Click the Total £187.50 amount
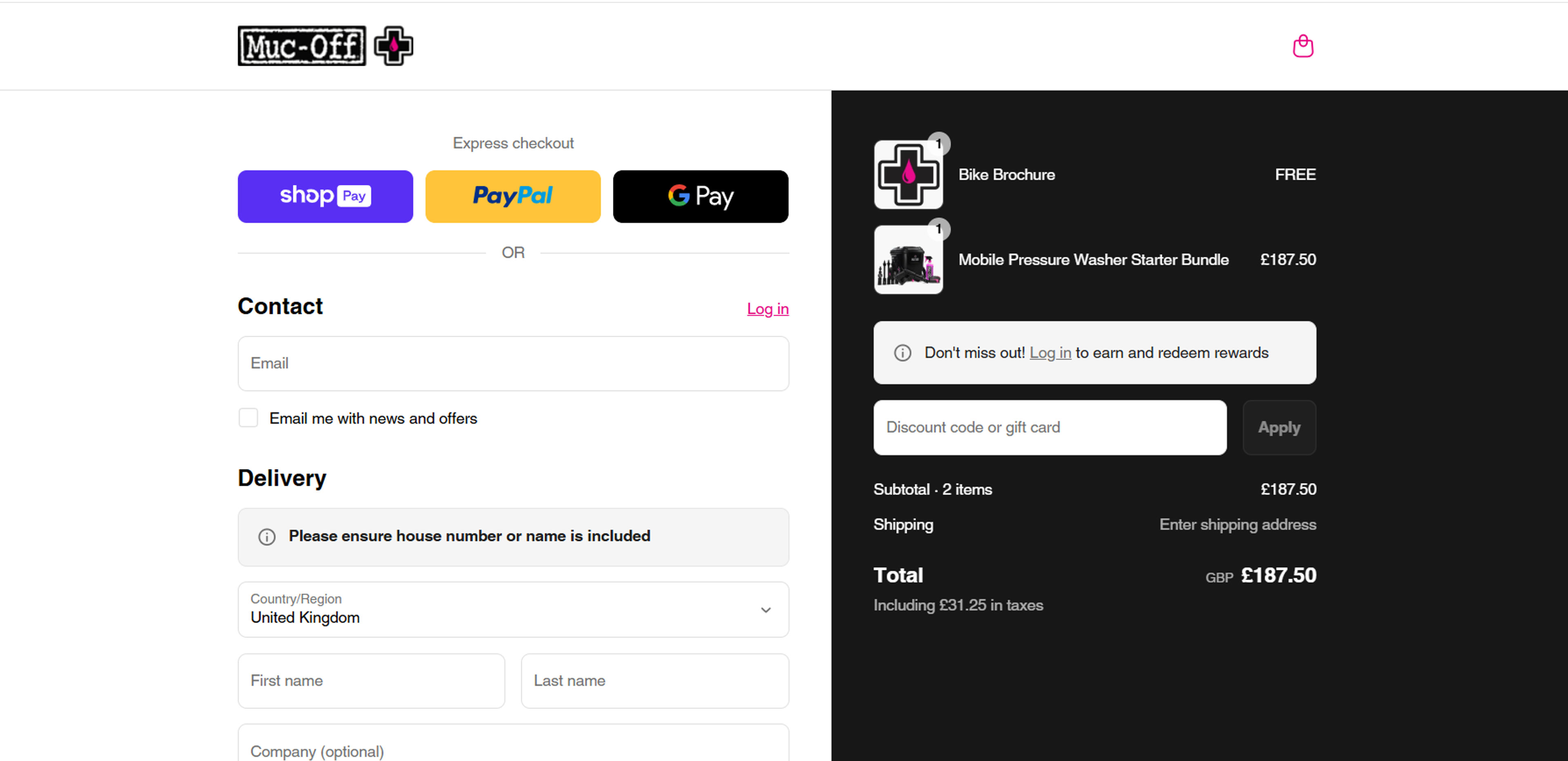Image resolution: width=1568 pixels, height=761 pixels. [1278, 575]
